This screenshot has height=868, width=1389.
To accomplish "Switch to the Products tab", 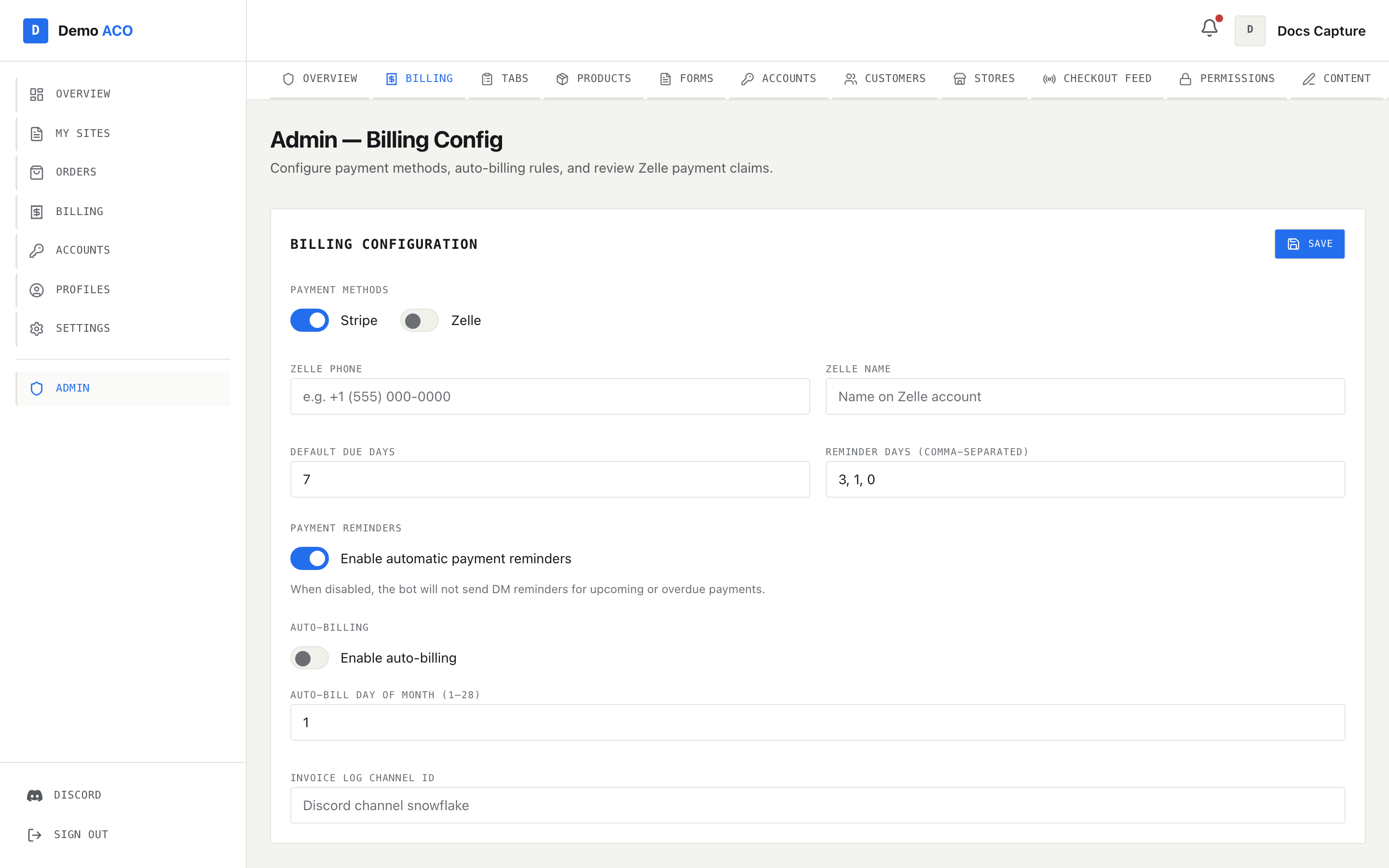I will pyautogui.click(x=594, y=79).
